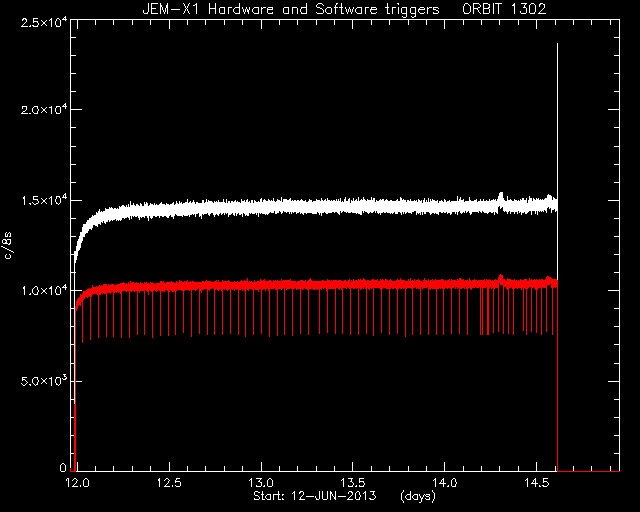The width and height of the screenshot is (640, 512).
Task: Select the 1.0×10⁴ y-axis label
Action: (x=44, y=290)
